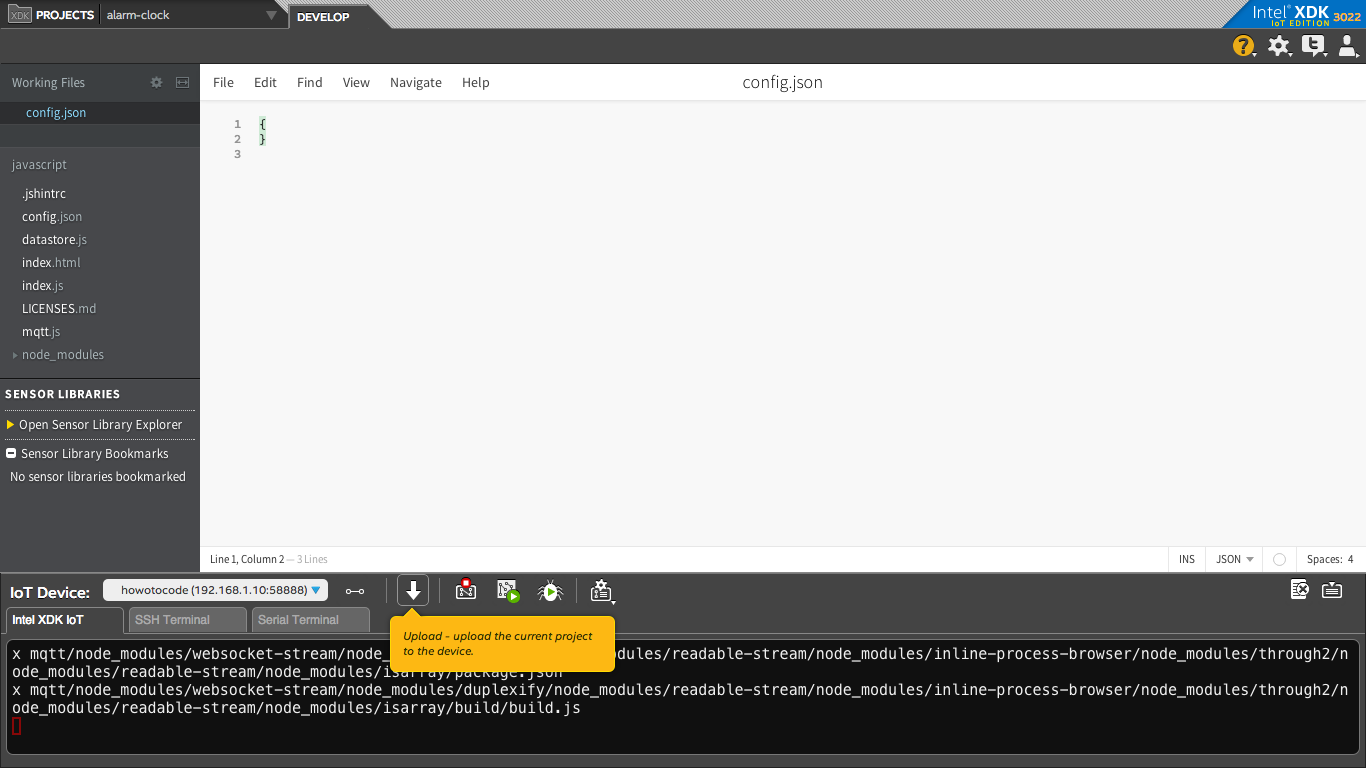Screen dimensions: 1366x768
Task: Open .jshintrc in the file tree
Action: [44, 194]
